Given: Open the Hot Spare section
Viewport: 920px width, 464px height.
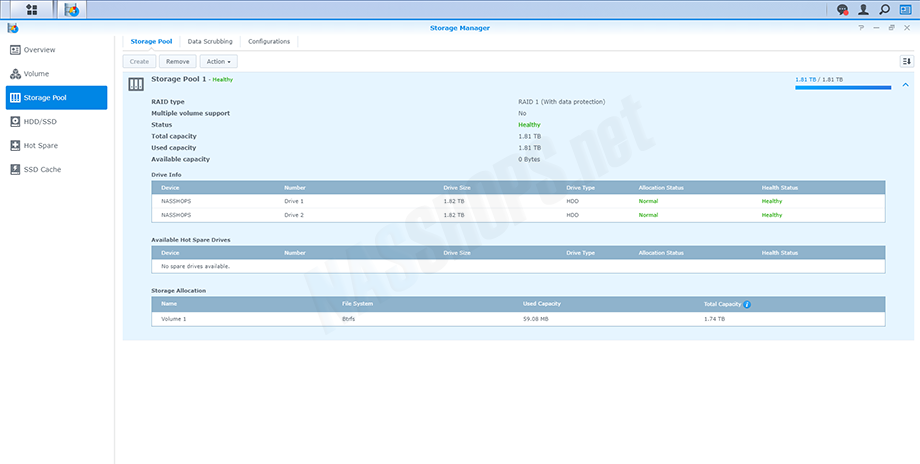Looking at the screenshot, I should pos(56,145).
